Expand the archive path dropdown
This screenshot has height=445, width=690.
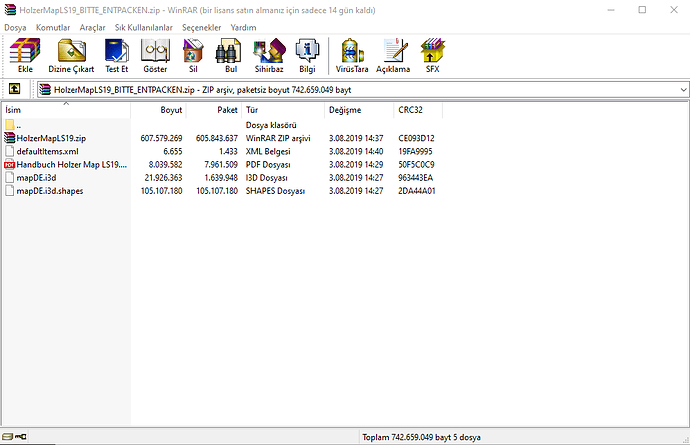click(x=683, y=90)
